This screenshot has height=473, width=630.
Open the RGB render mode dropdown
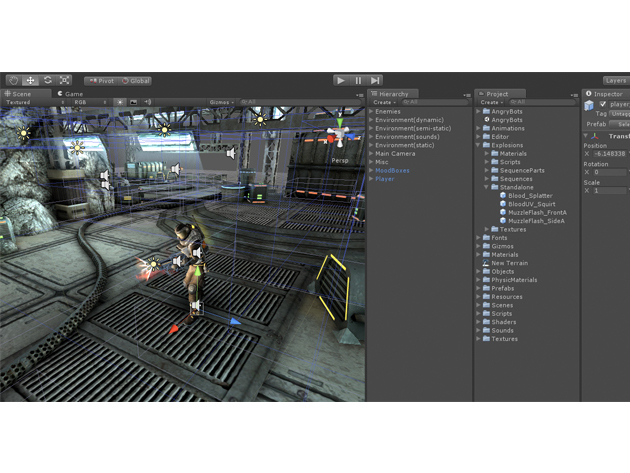(90, 102)
